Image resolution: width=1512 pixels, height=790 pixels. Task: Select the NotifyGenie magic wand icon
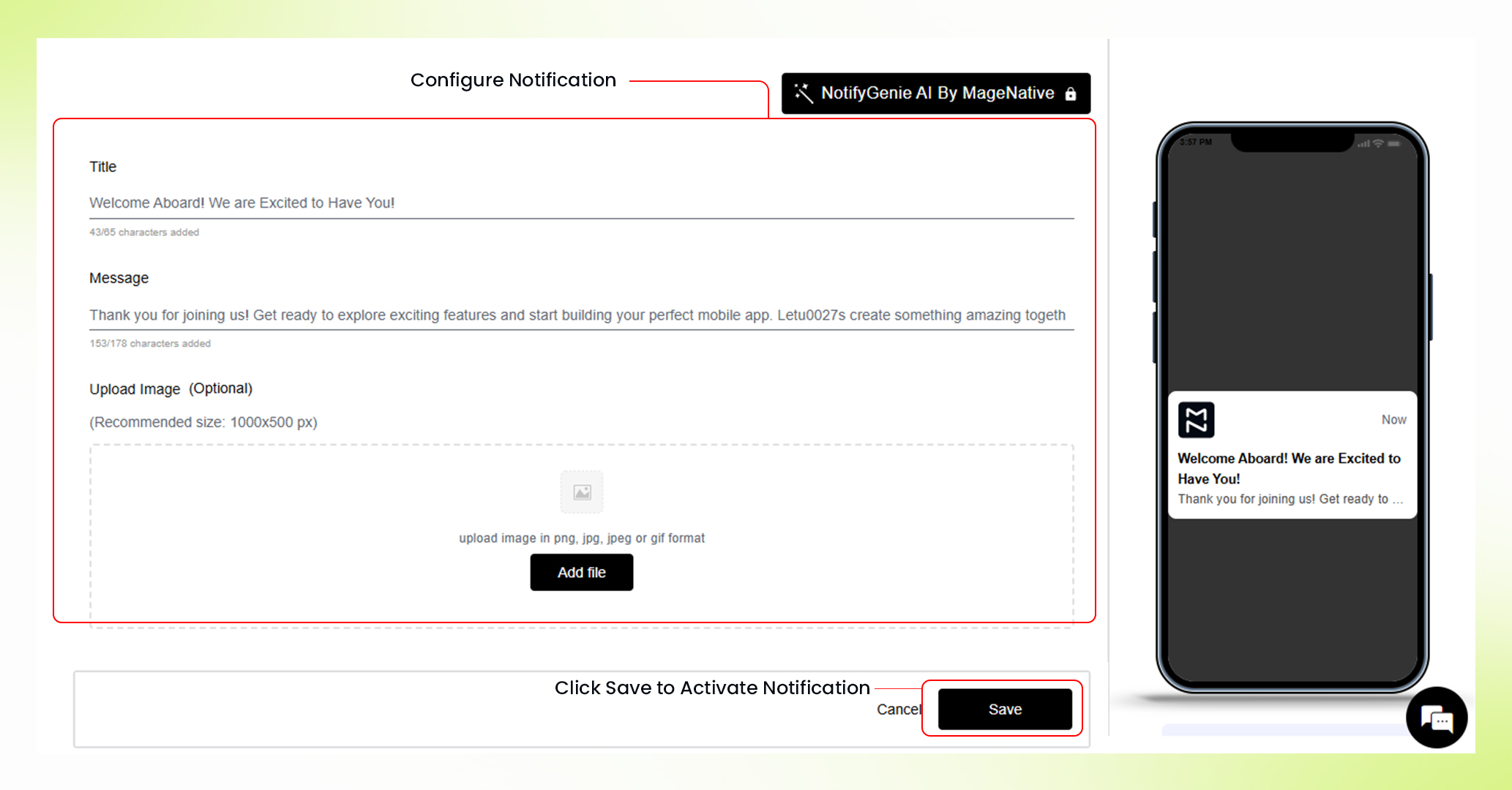[803, 93]
